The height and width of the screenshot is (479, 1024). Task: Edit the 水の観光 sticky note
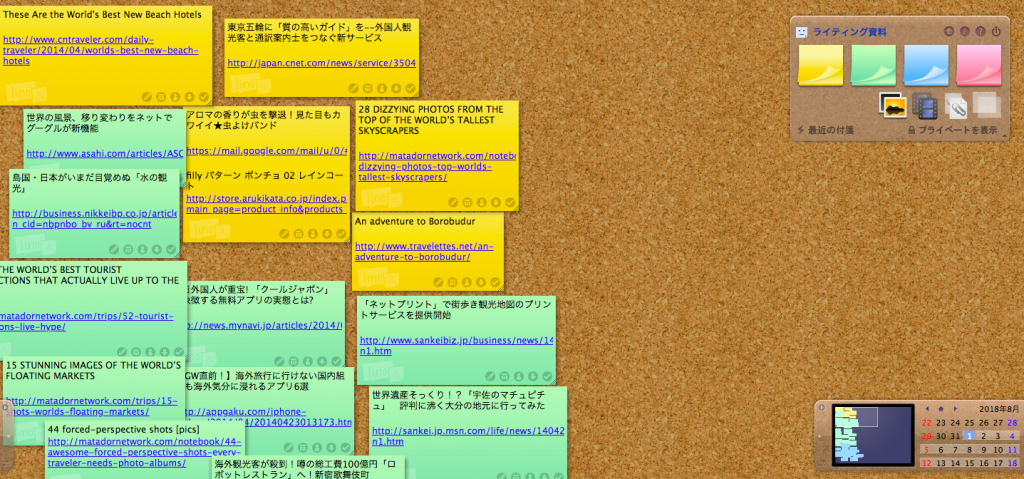pyautogui.click(x=114, y=249)
